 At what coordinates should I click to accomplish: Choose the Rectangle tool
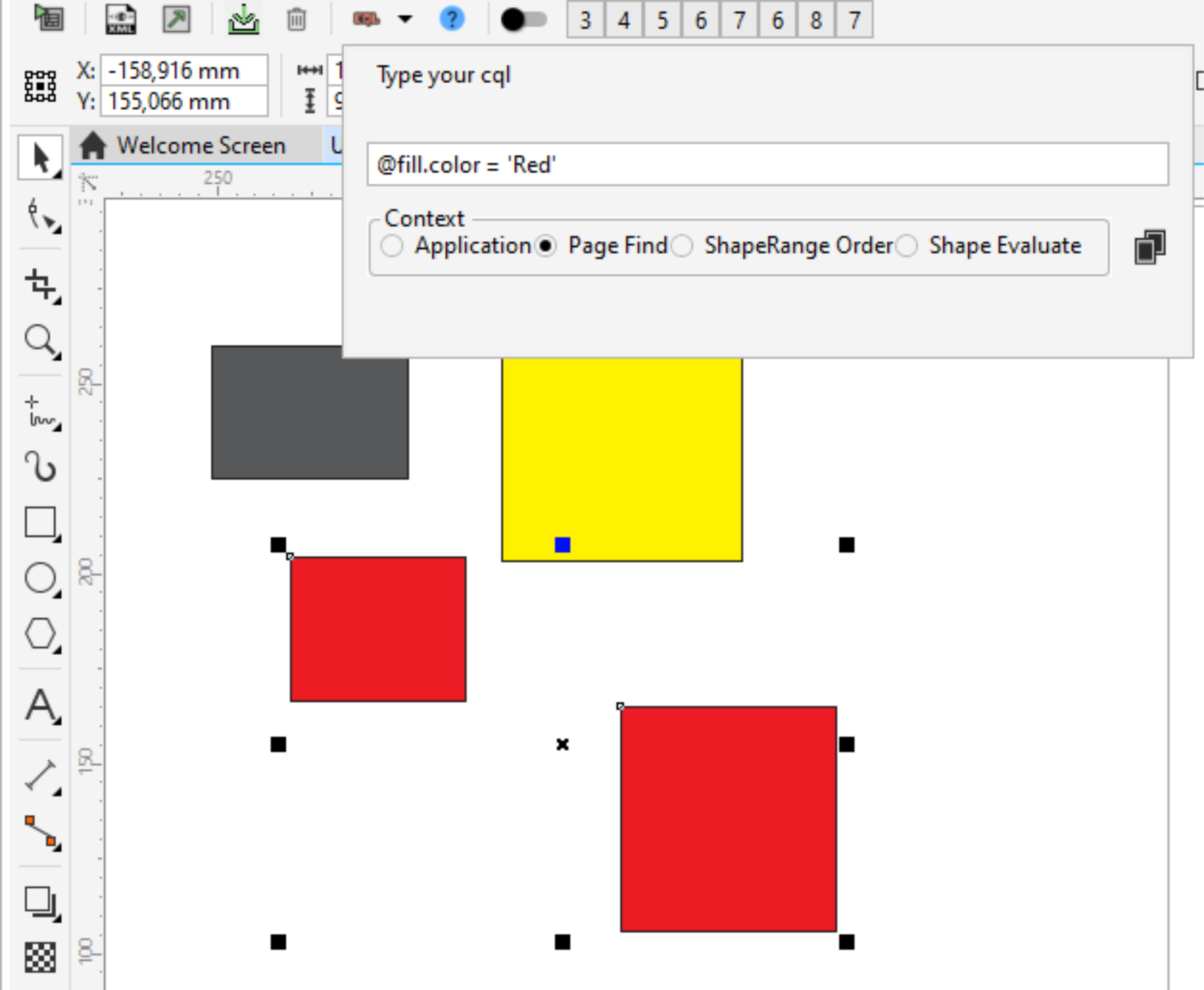41,522
